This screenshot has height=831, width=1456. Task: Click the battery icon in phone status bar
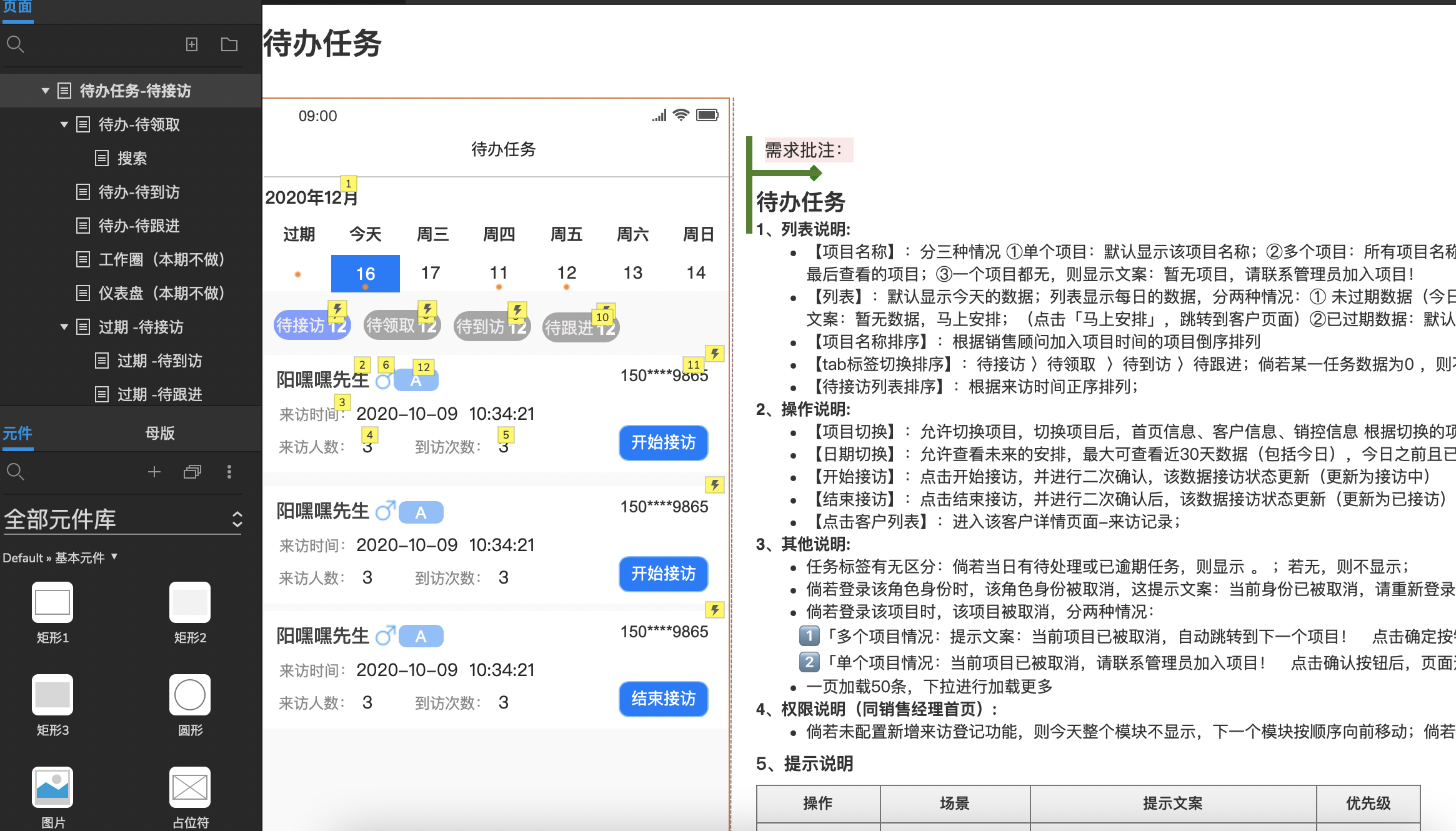tap(707, 115)
